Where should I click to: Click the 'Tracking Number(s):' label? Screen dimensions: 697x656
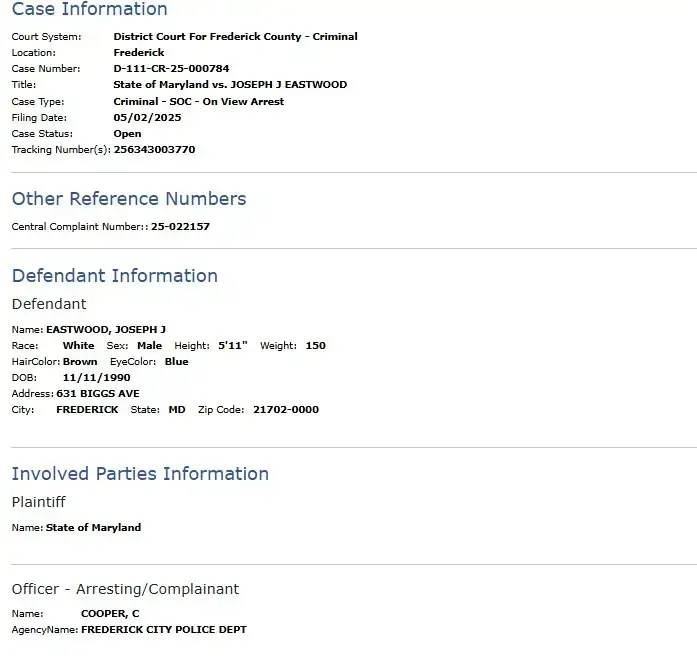[x=61, y=149]
